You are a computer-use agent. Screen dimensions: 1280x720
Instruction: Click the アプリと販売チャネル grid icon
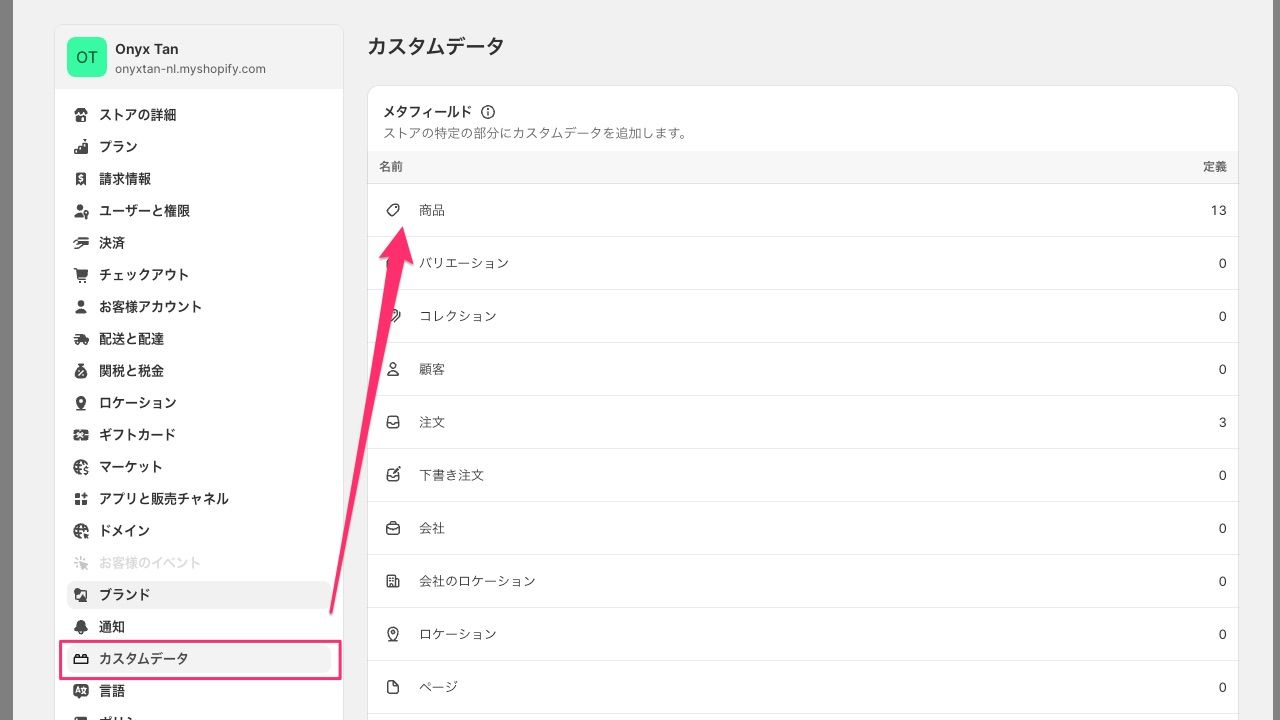(82, 499)
